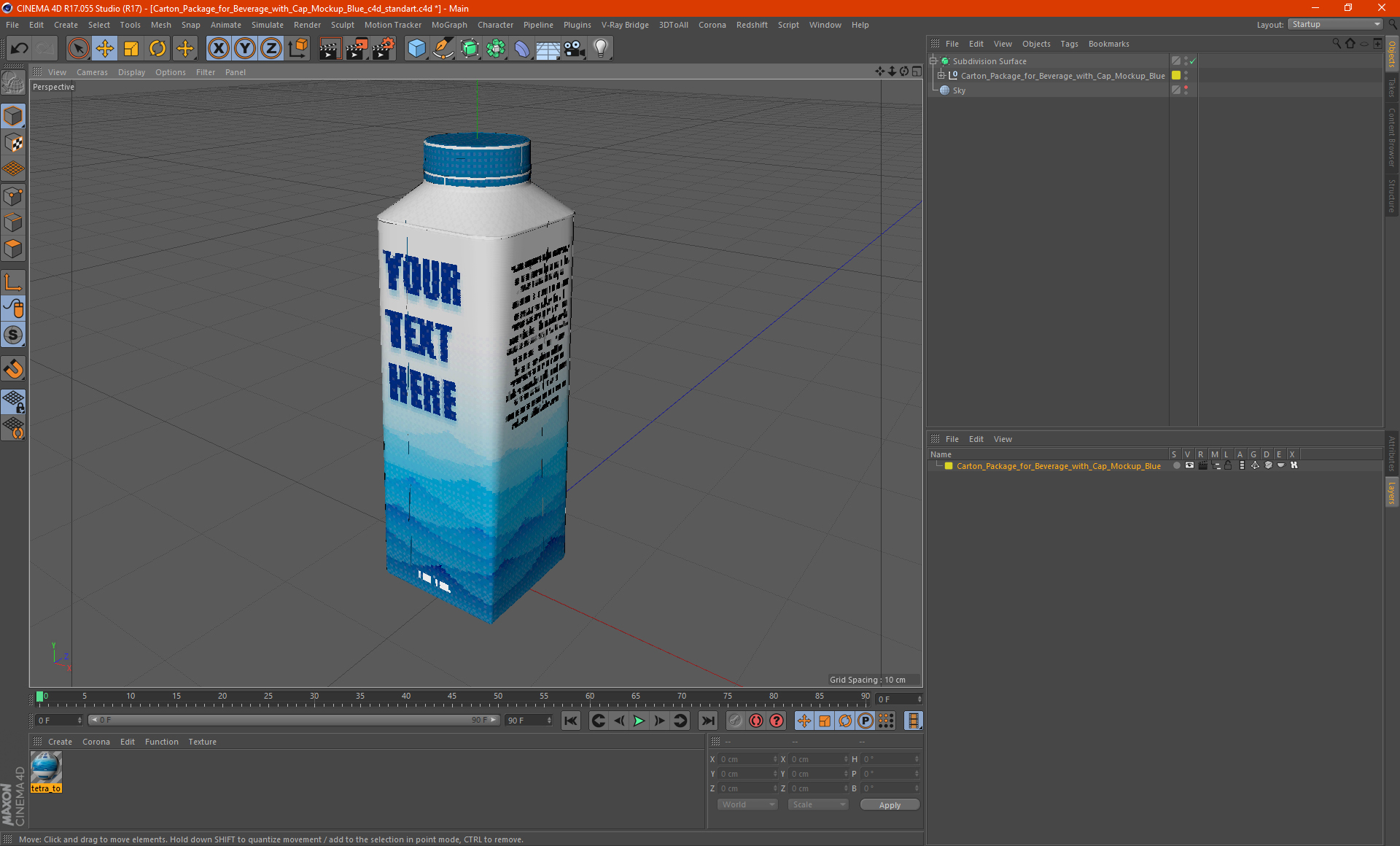Add a Camera object from toolbar
Screen dimensions: 1400x846
[x=575, y=49]
